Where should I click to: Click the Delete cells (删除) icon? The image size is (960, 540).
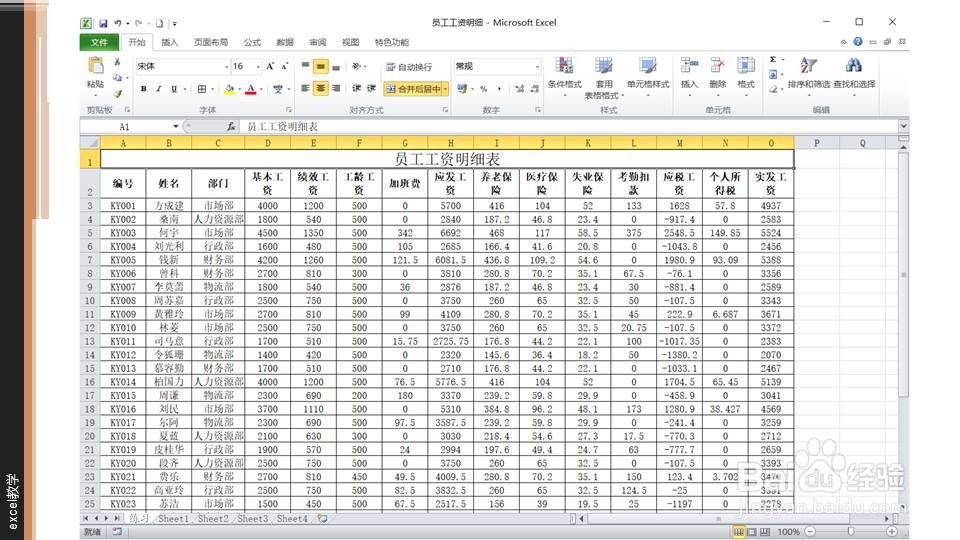tap(718, 65)
